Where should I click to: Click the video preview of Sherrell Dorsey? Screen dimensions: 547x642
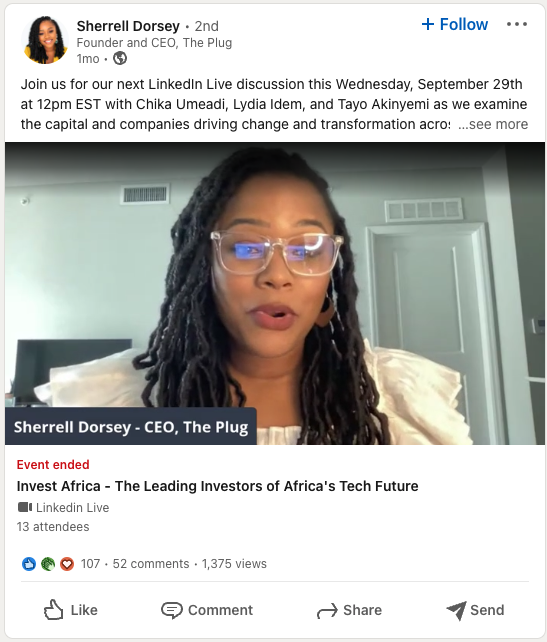[x=275, y=293]
